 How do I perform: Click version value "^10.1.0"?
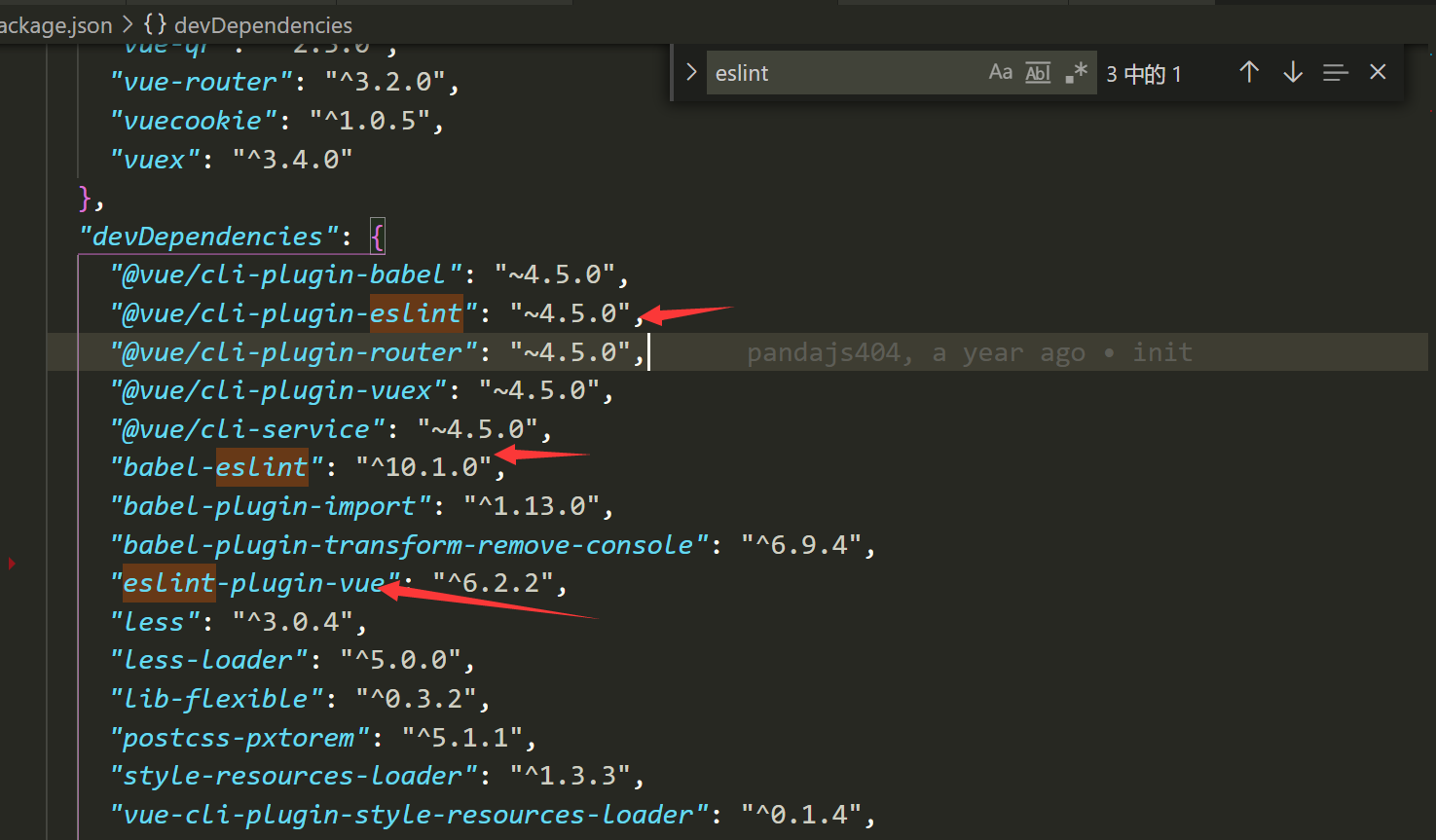pyautogui.click(x=424, y=467)
